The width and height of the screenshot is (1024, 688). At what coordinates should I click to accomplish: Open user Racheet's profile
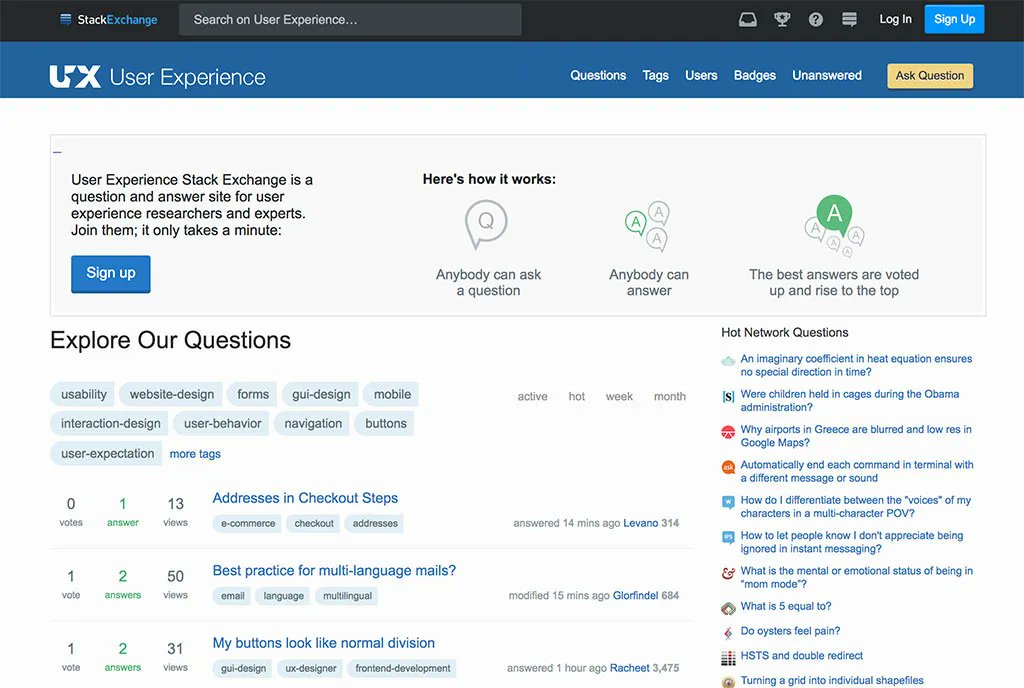(x=630, y=668)
